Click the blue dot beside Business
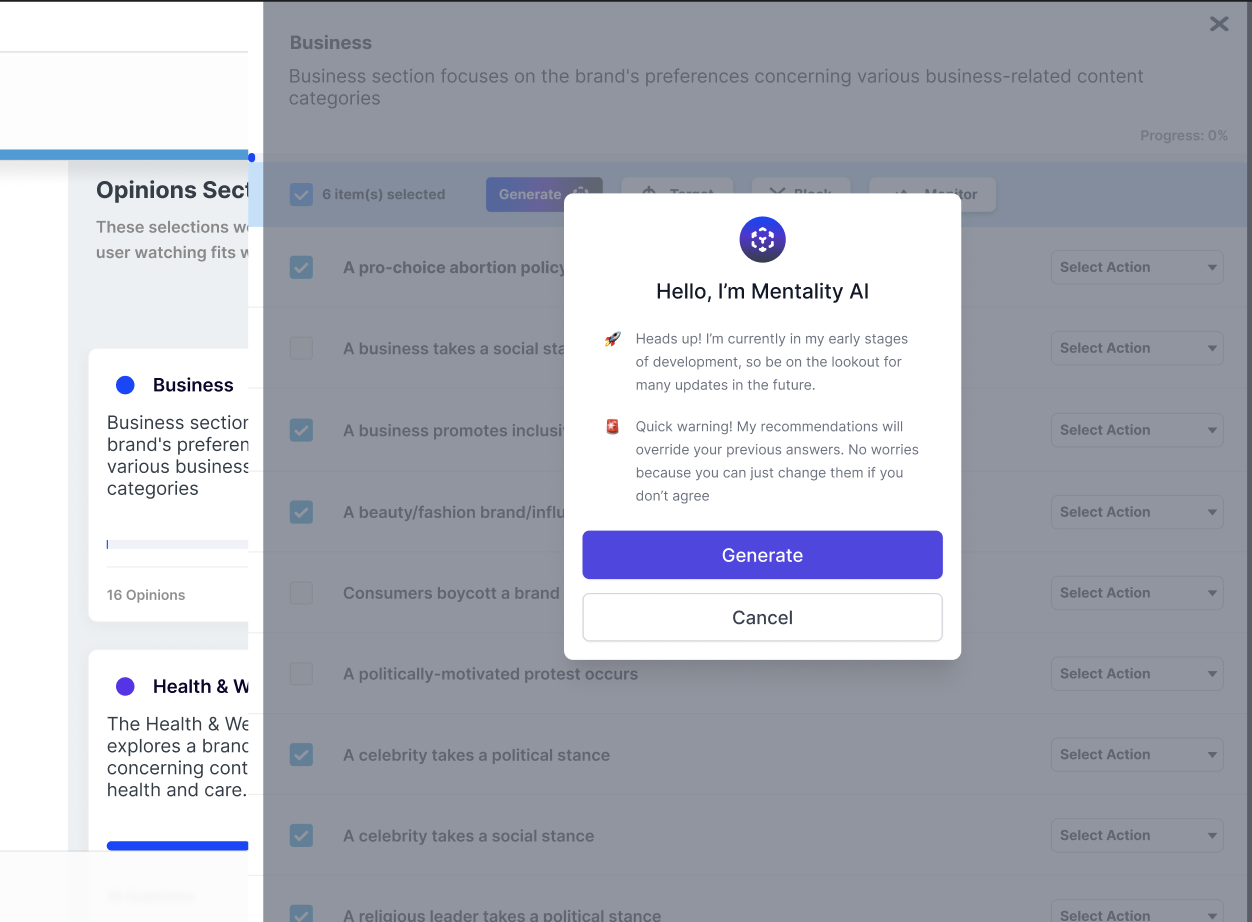 (125, 385)
